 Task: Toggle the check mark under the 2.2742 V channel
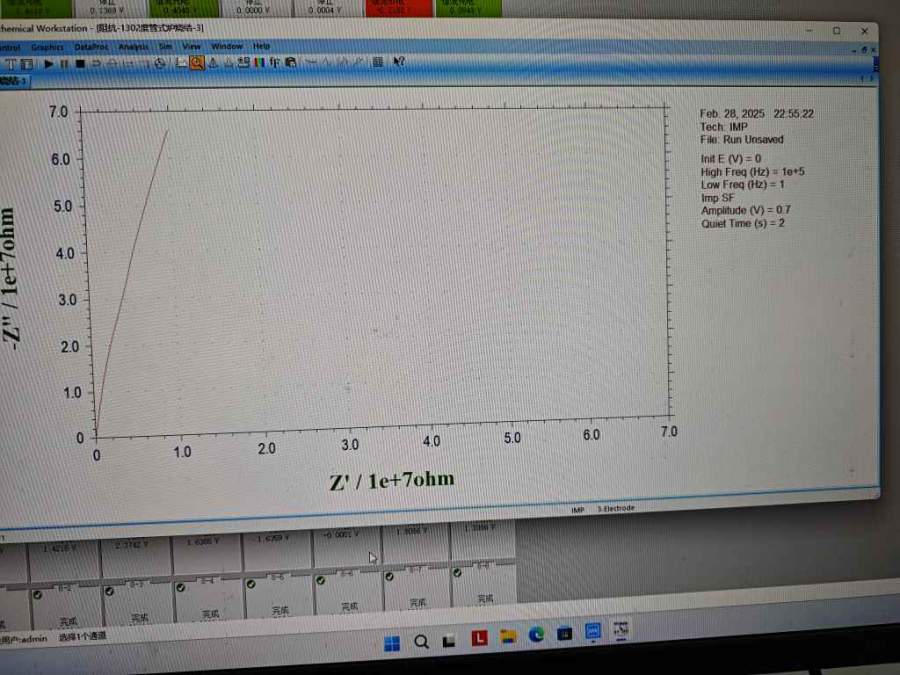coord(109,589)
